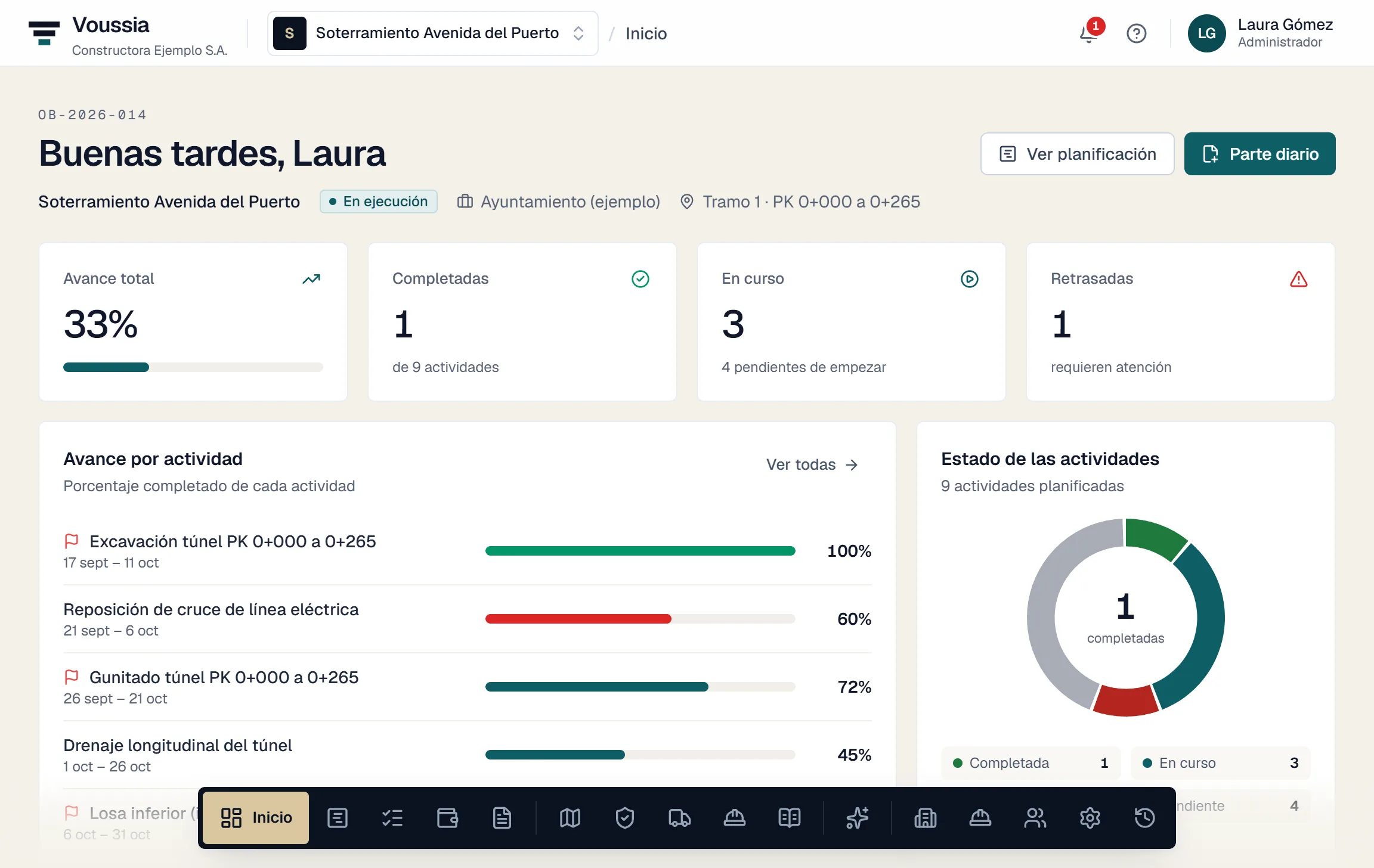This screenshot has height=868, width=1374.
Task: Open the map icon in dock
Action: [570, 818]
